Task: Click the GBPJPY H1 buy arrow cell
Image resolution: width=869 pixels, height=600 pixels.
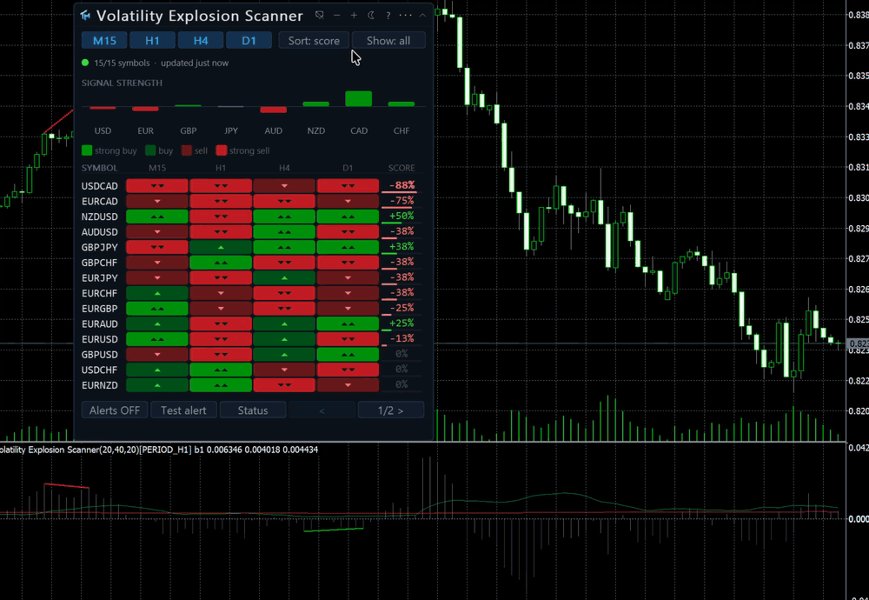Action: [x=221, y=247]
